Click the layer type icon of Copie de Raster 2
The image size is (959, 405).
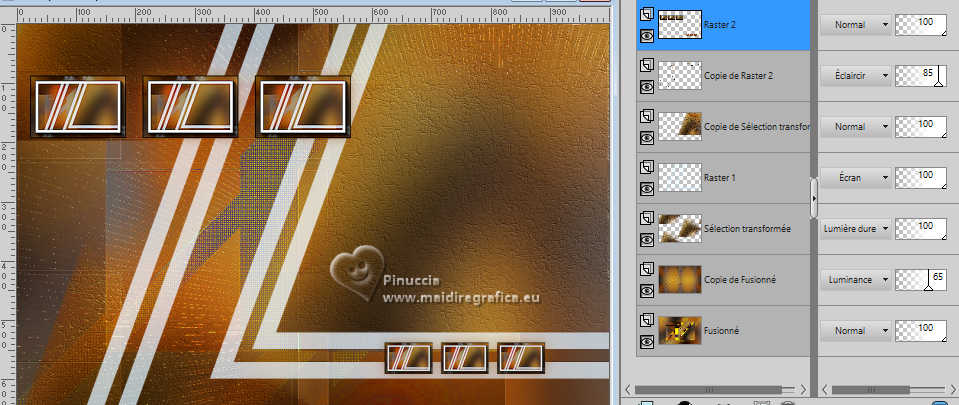tap(646, 64)
